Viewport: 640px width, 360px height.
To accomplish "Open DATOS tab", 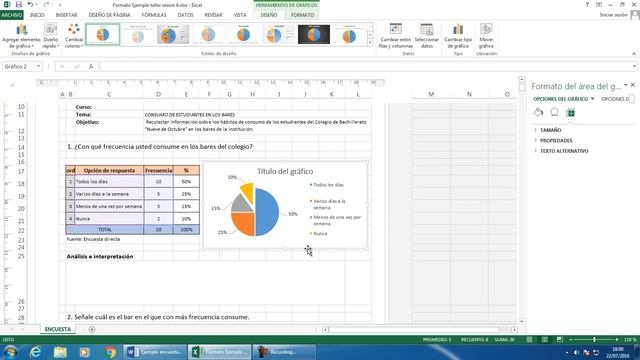I will point(185,15).
